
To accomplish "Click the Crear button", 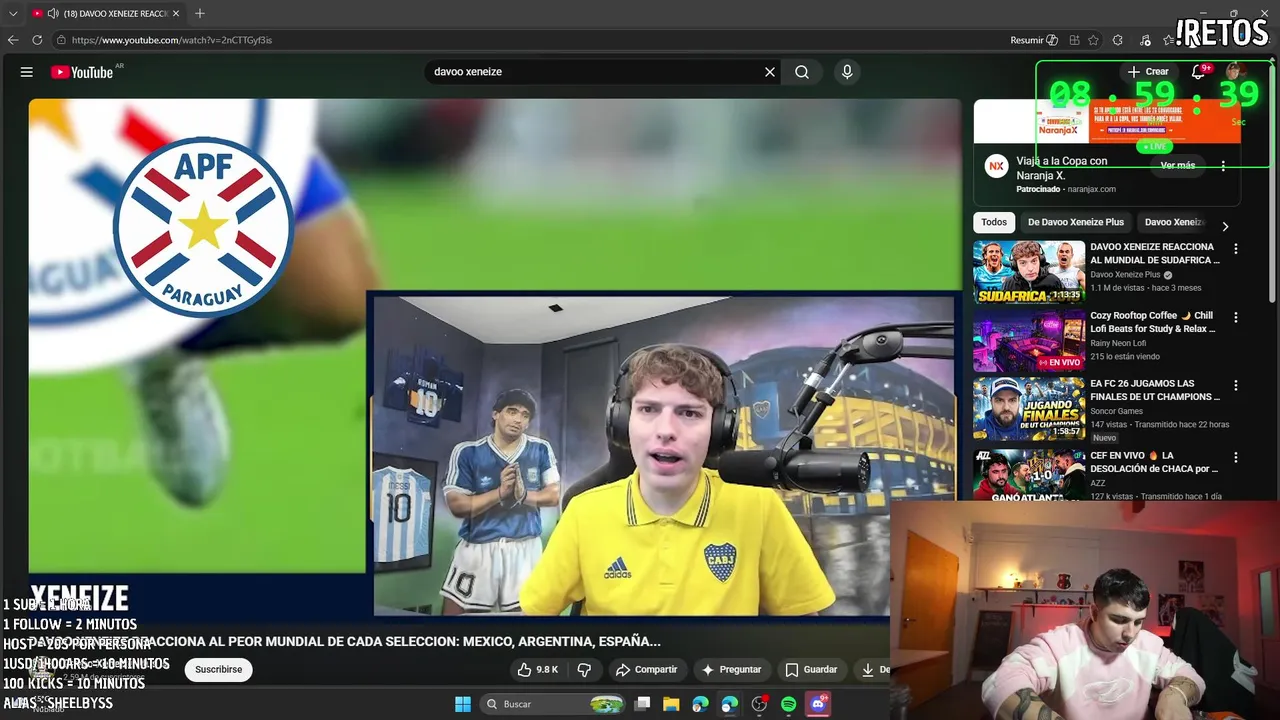I will pyautogui.click(x=1148, y=72).
